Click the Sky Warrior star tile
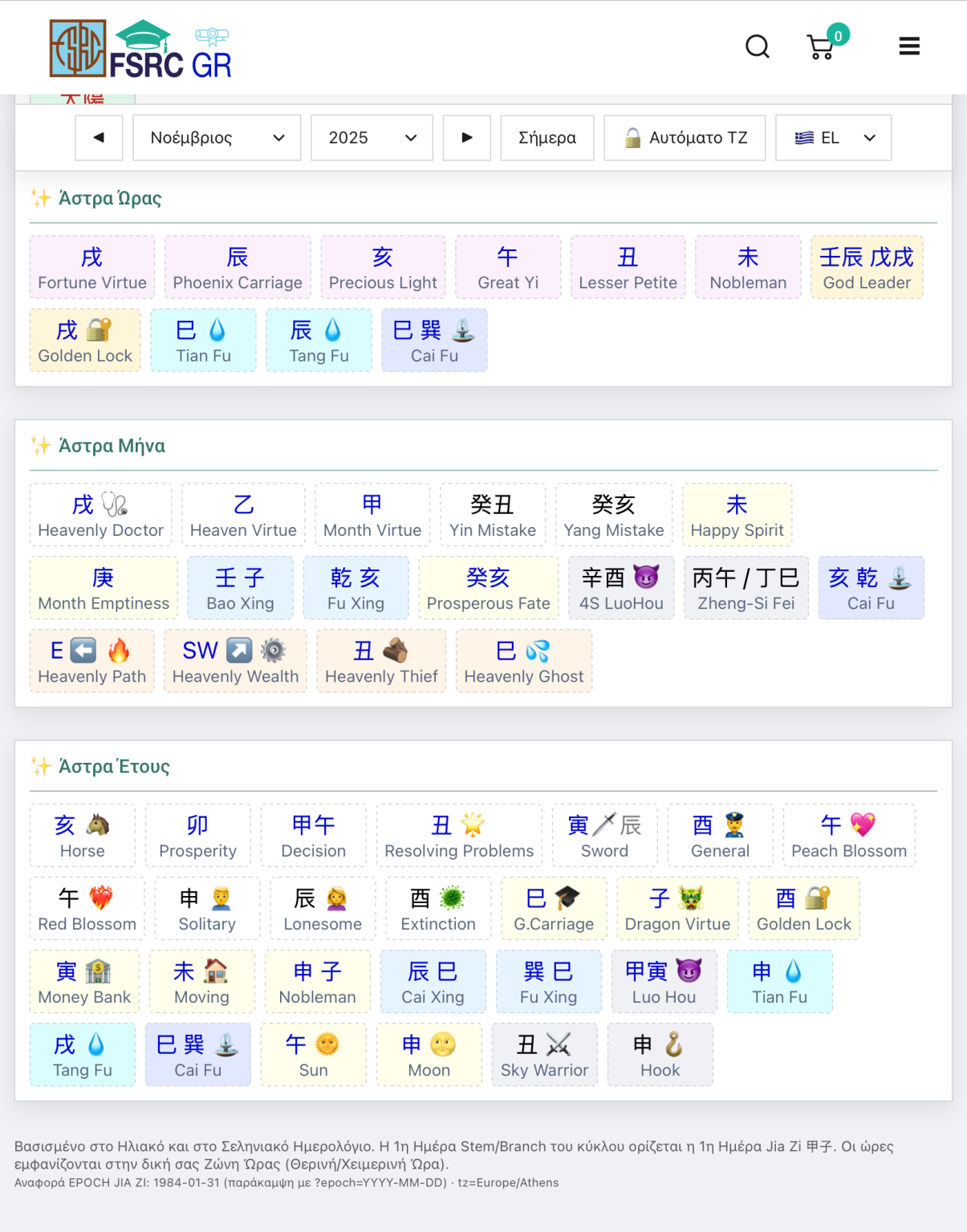The height and width of the screenshot is (1232, 967). [544, 1055]
